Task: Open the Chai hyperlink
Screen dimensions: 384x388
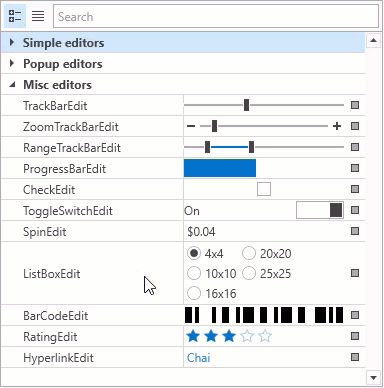Action: tap(199, 358)
